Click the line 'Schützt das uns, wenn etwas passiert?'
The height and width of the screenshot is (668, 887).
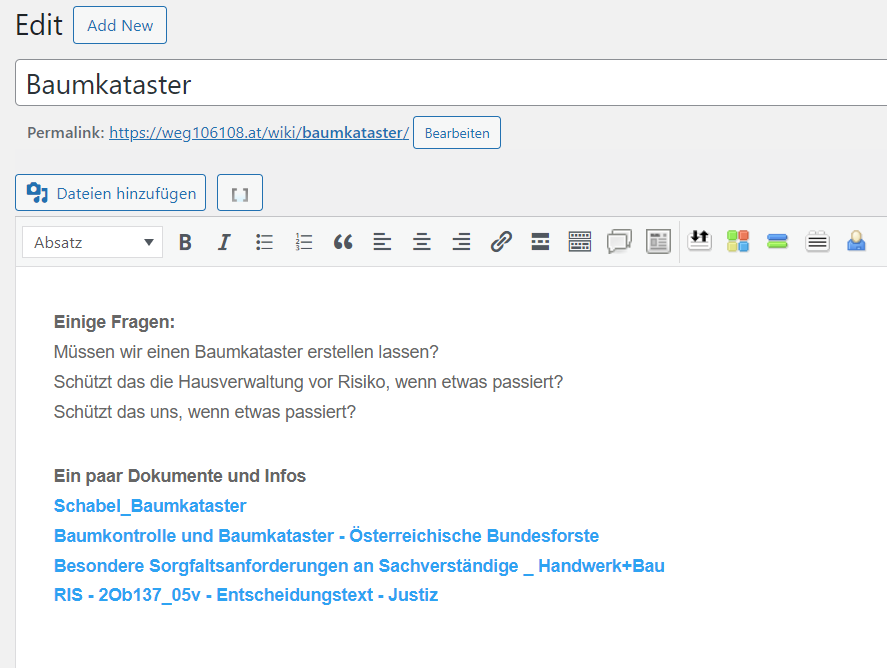click(205, 412)
